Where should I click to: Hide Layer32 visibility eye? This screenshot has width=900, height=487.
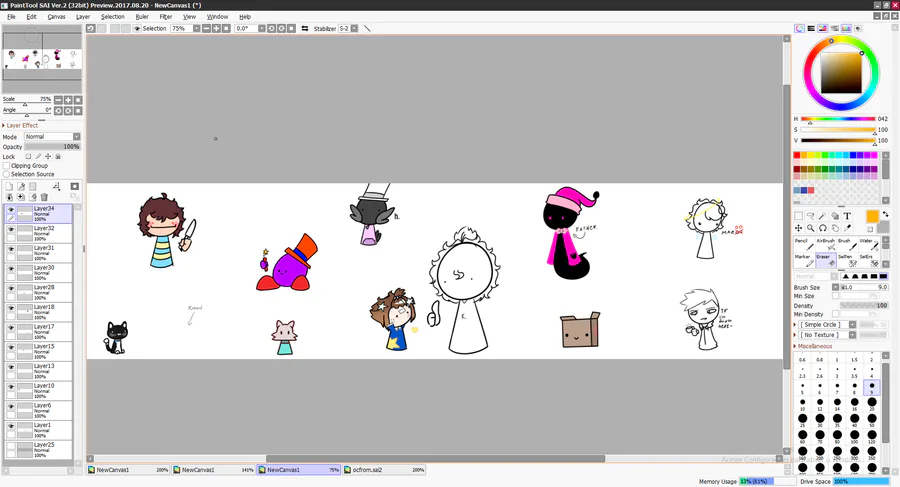tap(11, 229)
